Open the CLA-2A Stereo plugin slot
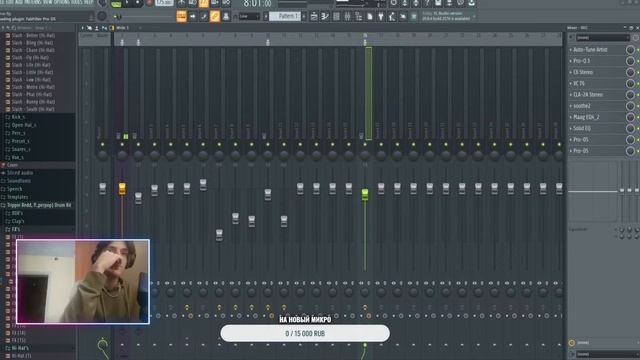640x360 pixels. (588, 95)
